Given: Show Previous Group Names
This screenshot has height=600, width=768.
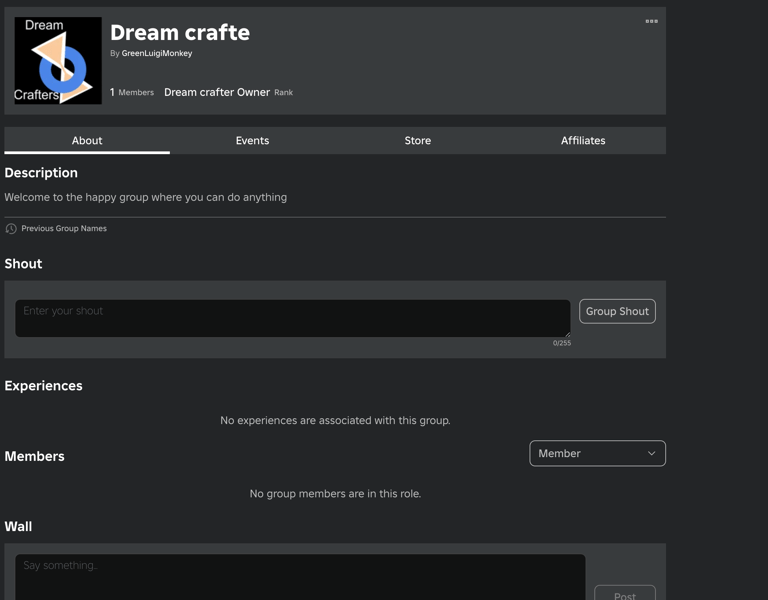Looking at the screenshot, I should pos(64,229).
